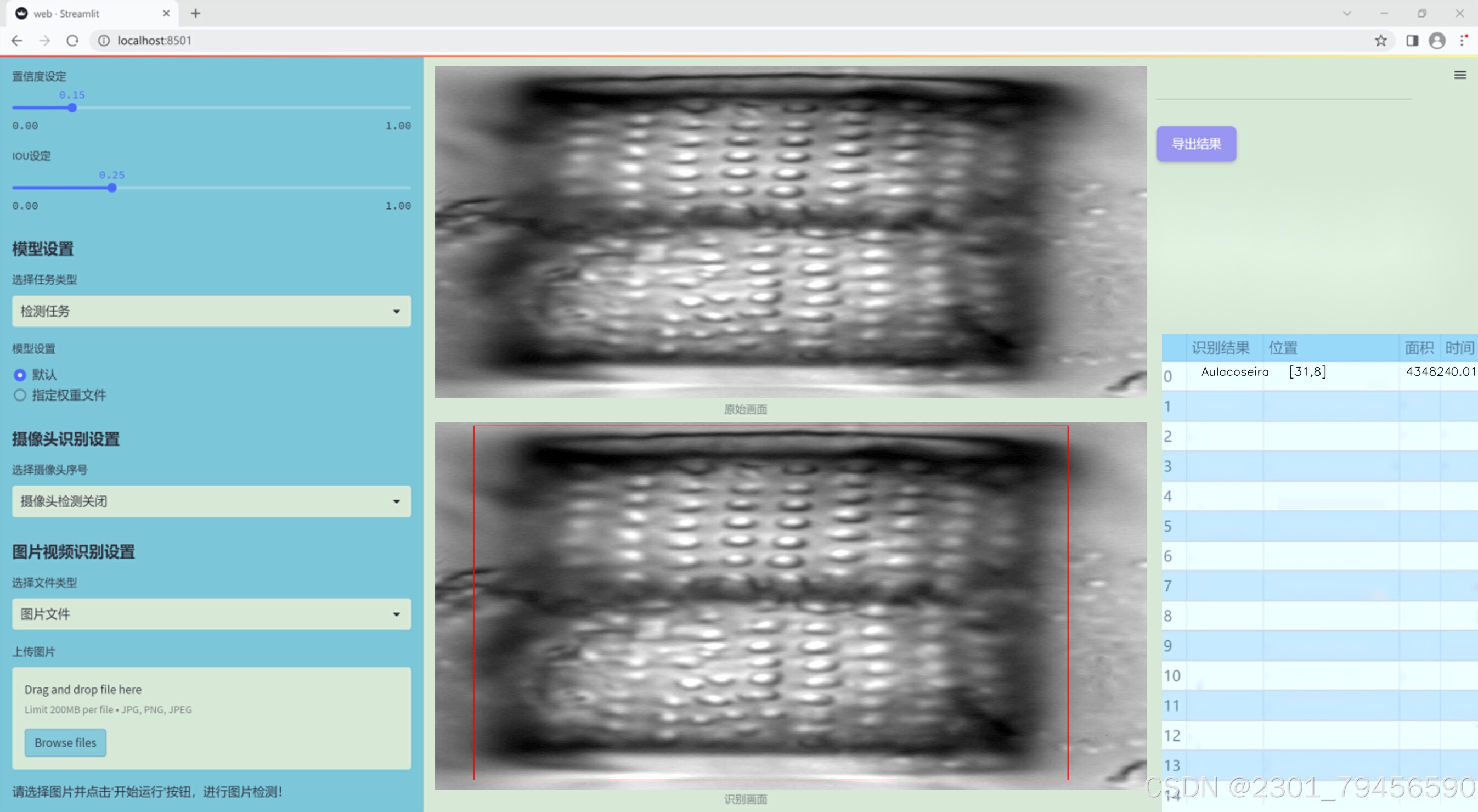The height and width of the screenshot is (812, 1478).
Task: View site information icon in address bar
Action: click(104, 41)
